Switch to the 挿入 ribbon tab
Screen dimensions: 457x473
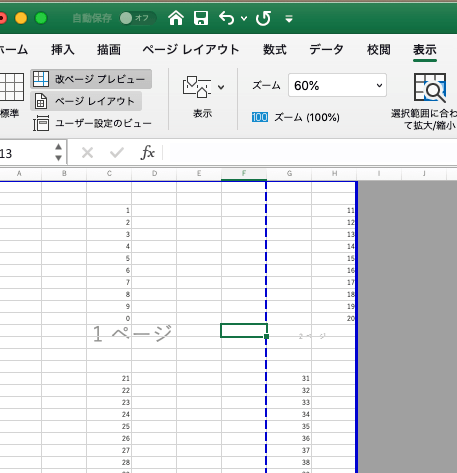point(63,50)
